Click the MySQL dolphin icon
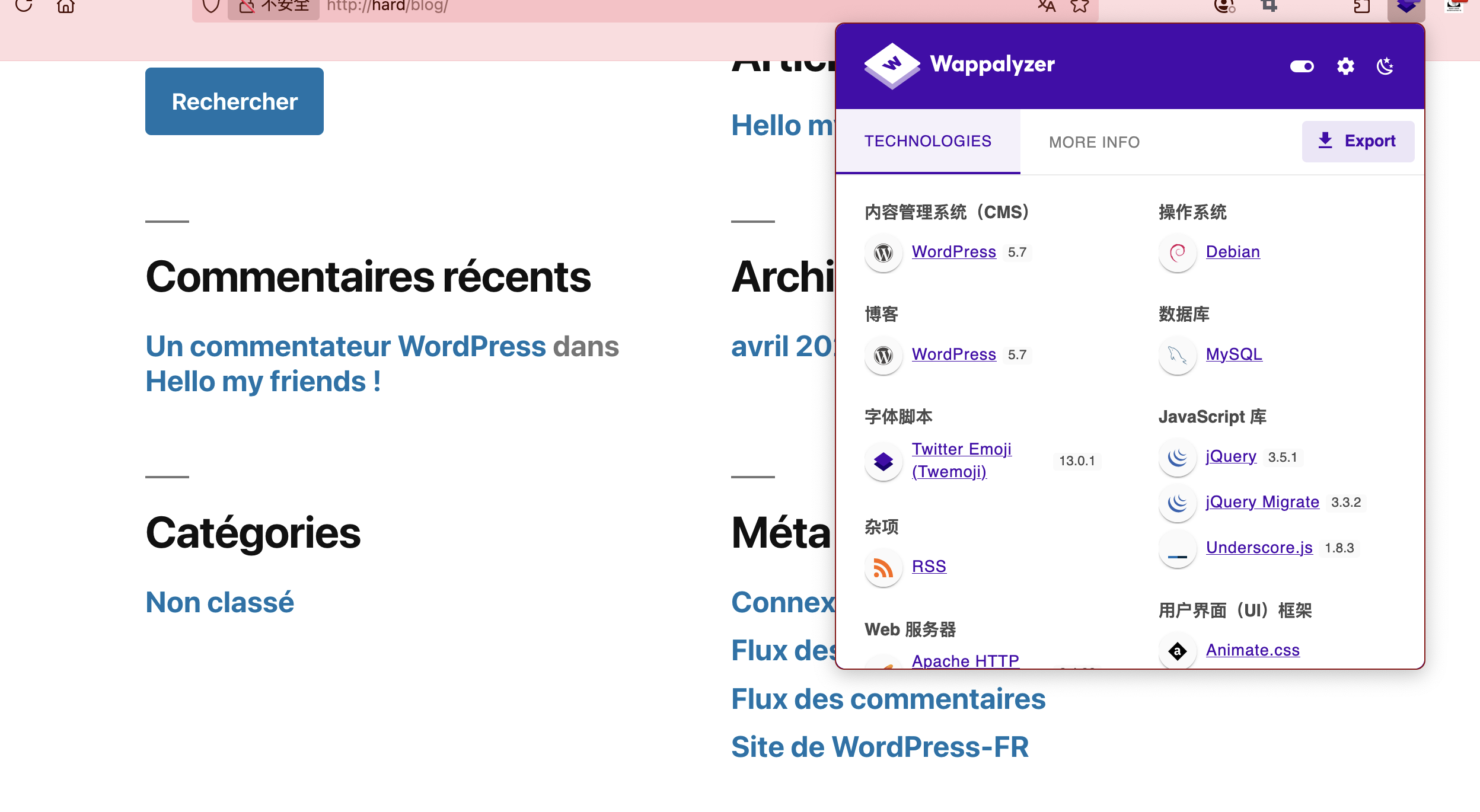 (x=1178, y=356)
